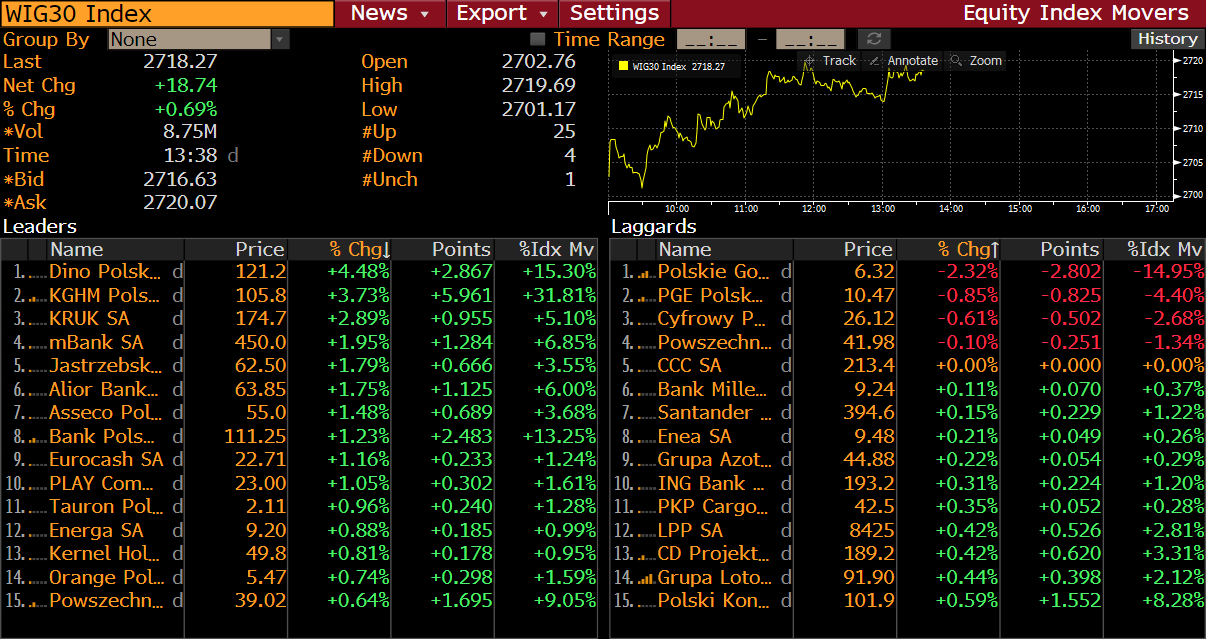Click the Time Range start time field

[x=711, y=39]
